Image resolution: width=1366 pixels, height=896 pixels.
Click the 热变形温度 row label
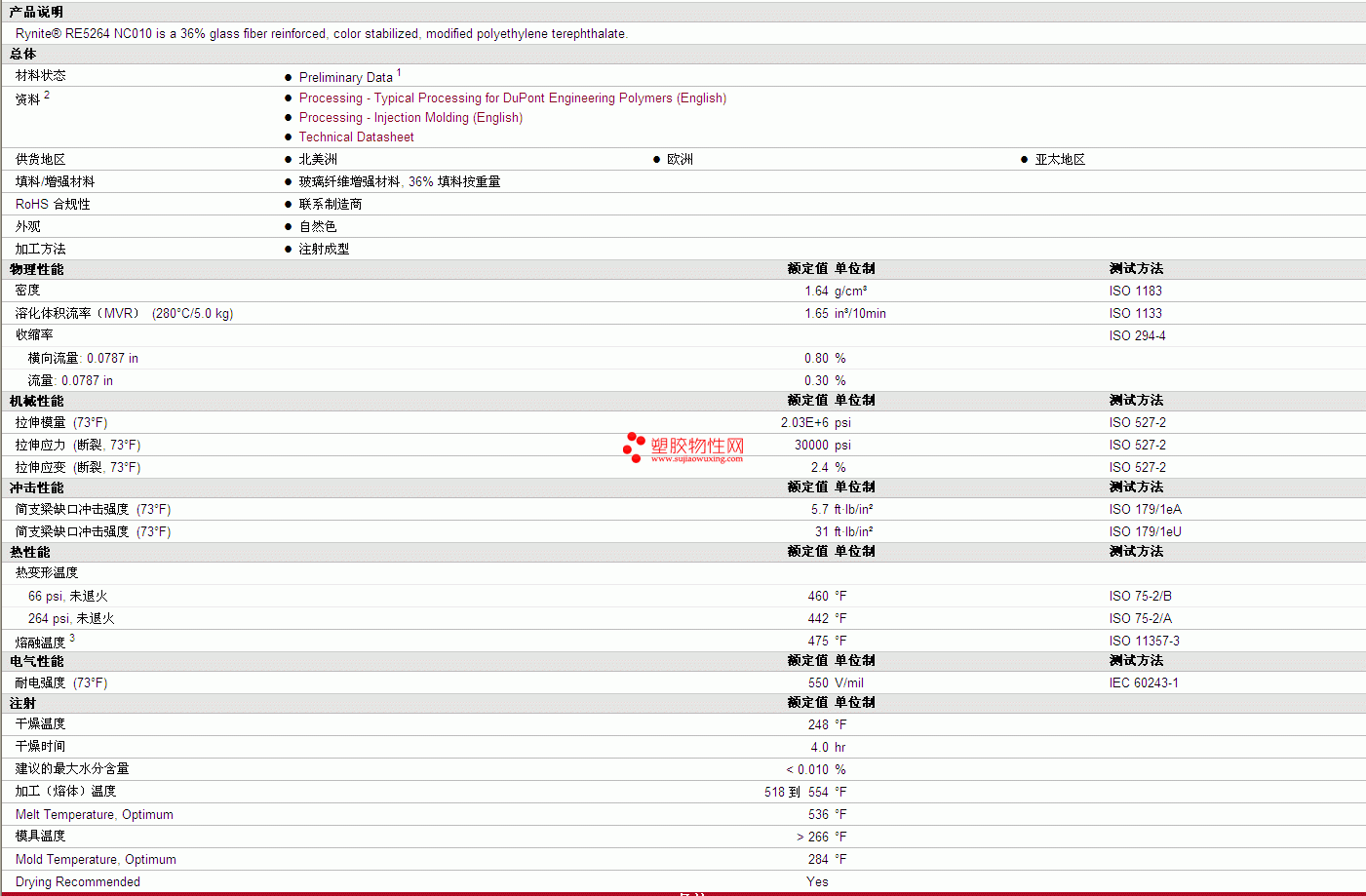pos(47,573)
